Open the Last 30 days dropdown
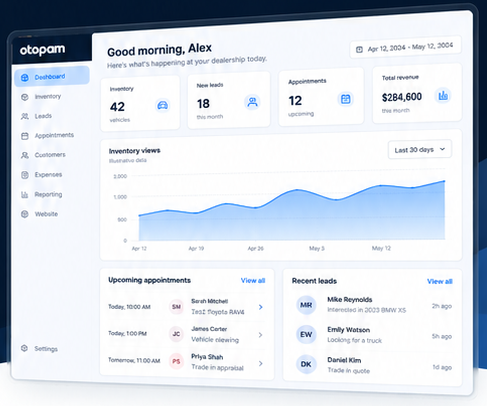 420,149
